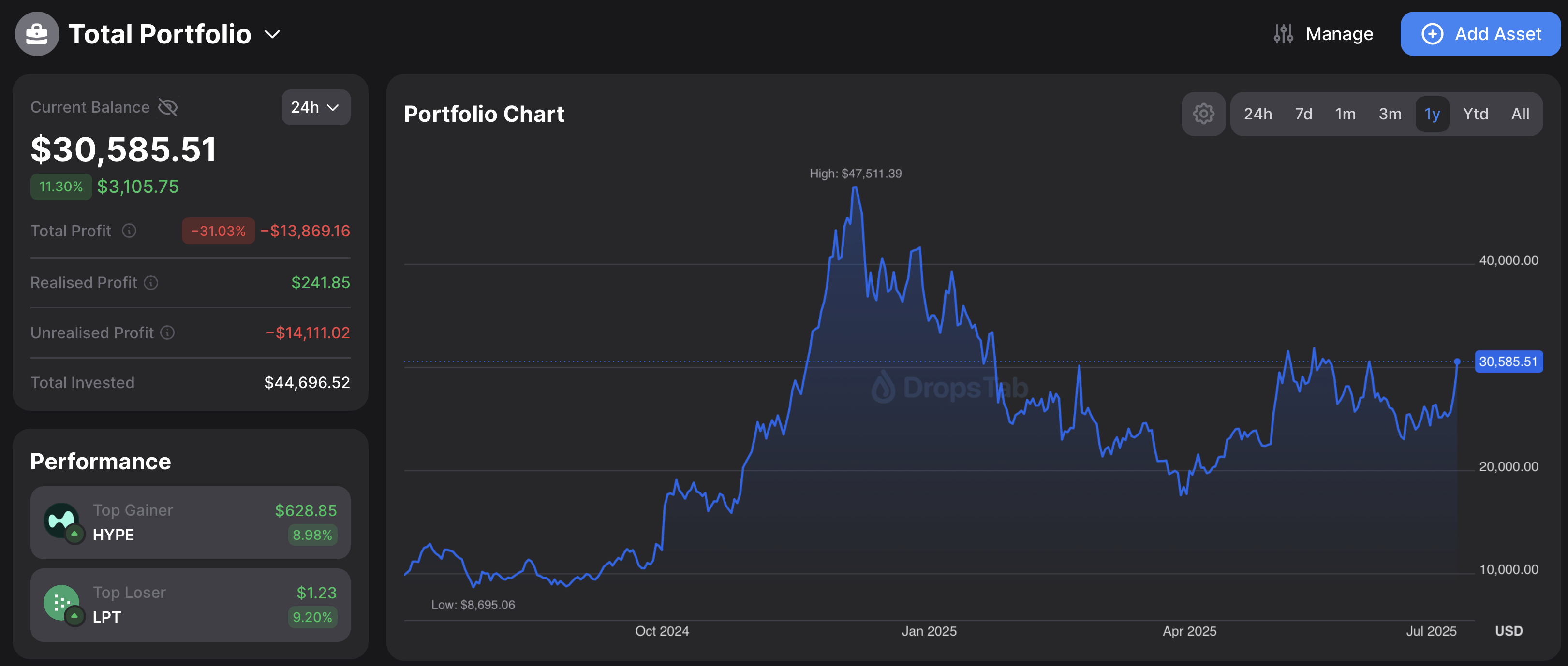This screenshot has width=1568, height=666.
Task: Switch chart to 1m range
Action: [1345, 115]
